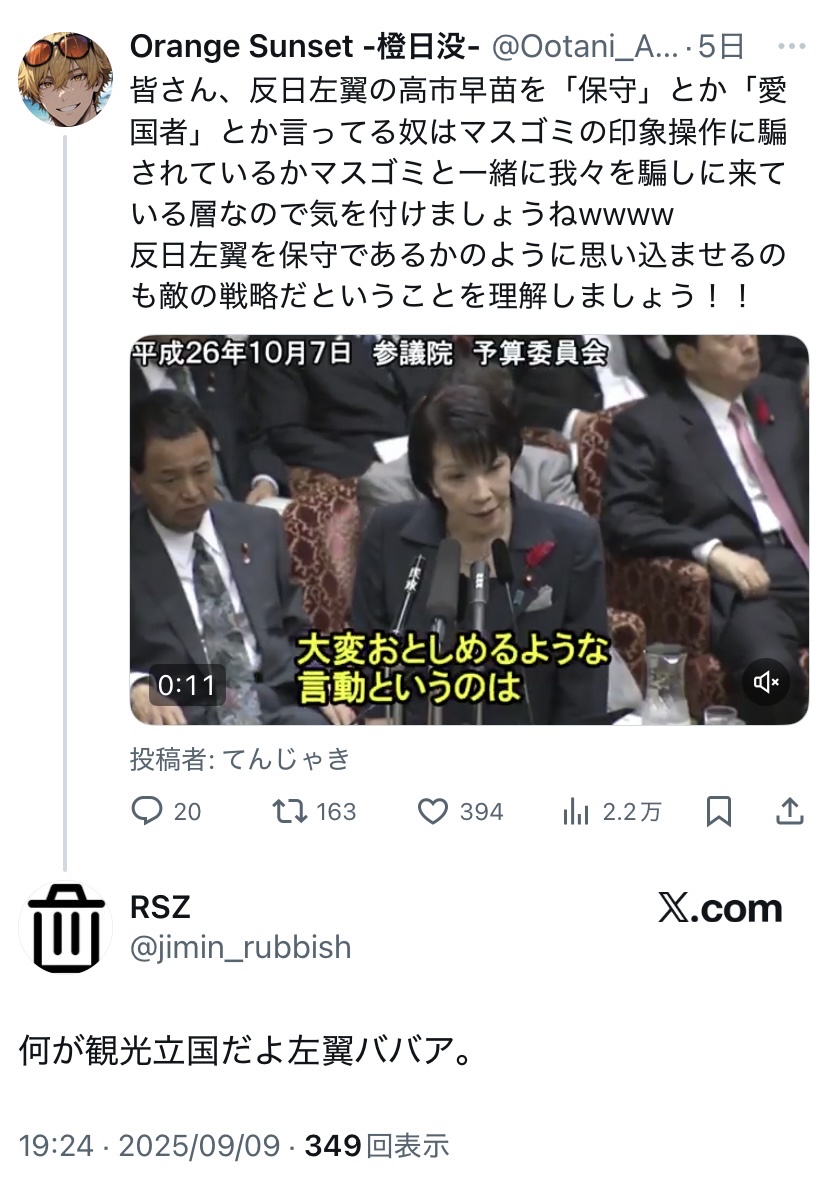This screenshot has height=1187, width=828.
Task: Open the 19:24 · 2025/09/09 timestamp
Action: coord(150,1145)
